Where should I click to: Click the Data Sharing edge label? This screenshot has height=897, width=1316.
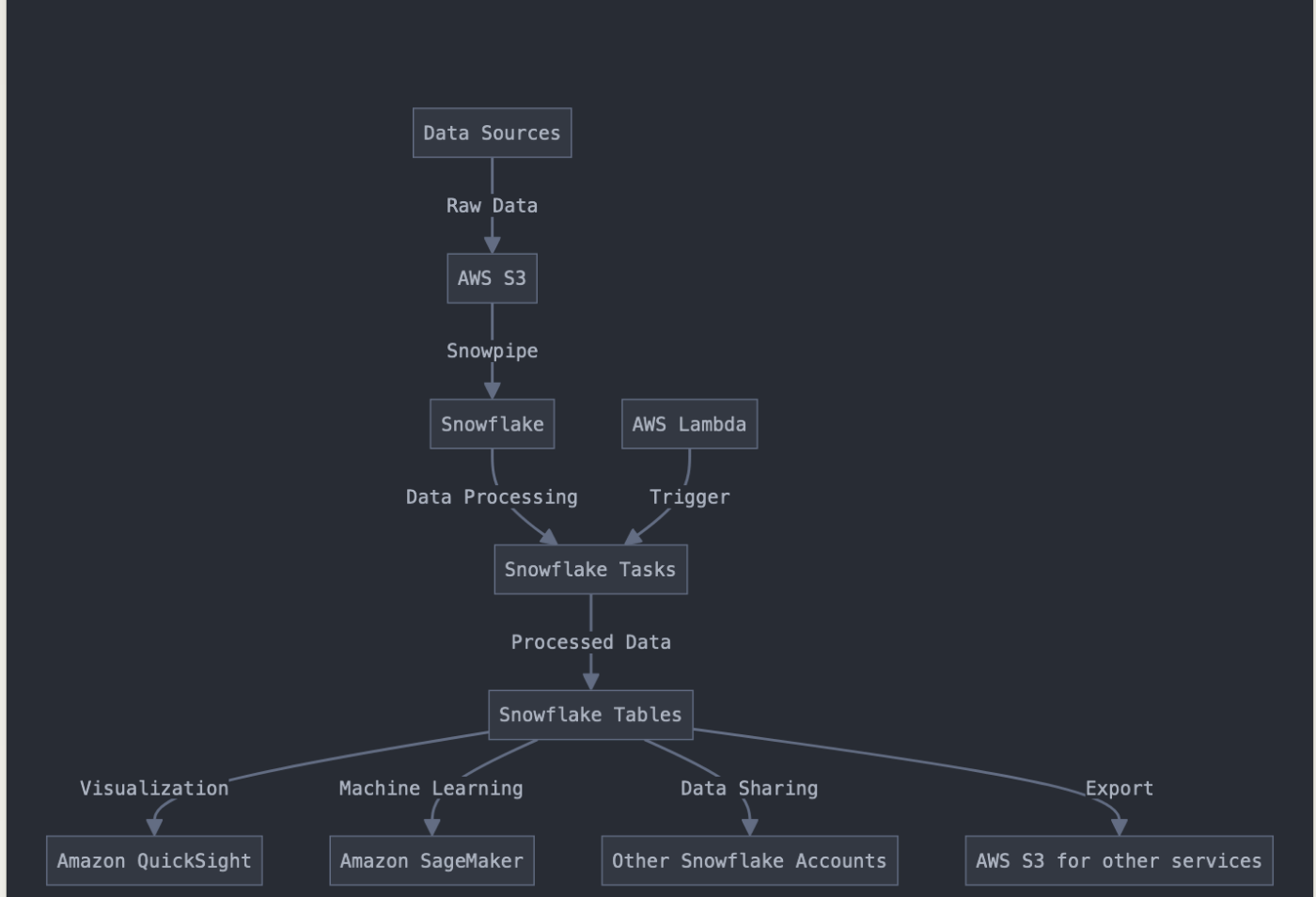[x=749, y=788]
